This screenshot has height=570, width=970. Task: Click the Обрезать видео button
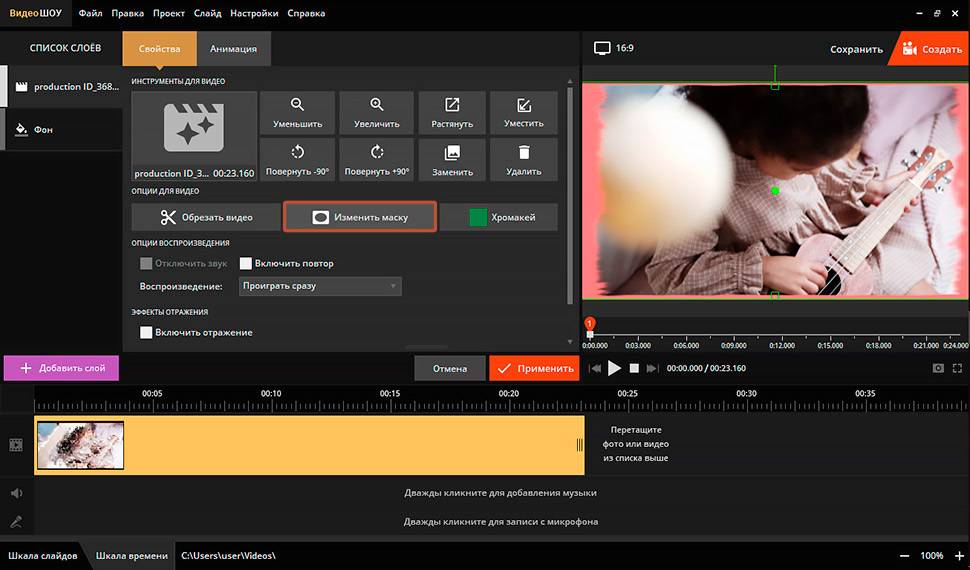pyautogui.click(x=206, y=217)
